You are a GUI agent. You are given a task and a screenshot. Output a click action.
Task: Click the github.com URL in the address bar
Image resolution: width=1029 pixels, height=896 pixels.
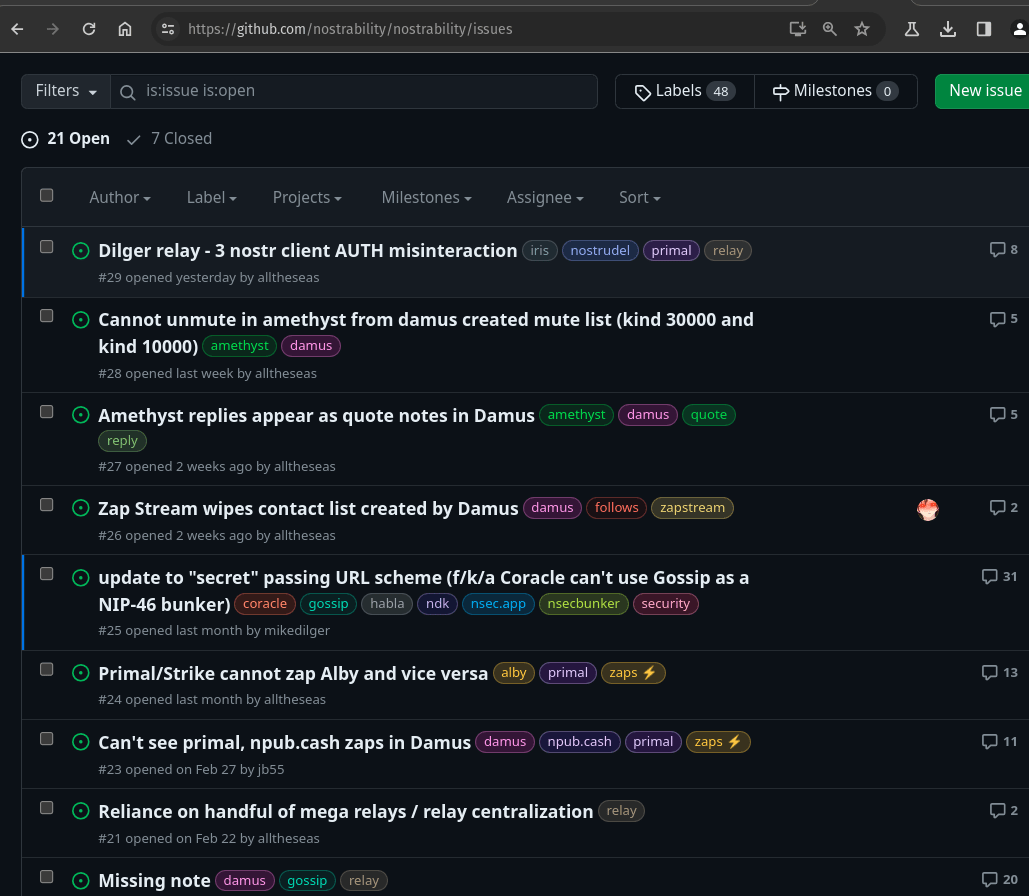click(x=350, y=29)
